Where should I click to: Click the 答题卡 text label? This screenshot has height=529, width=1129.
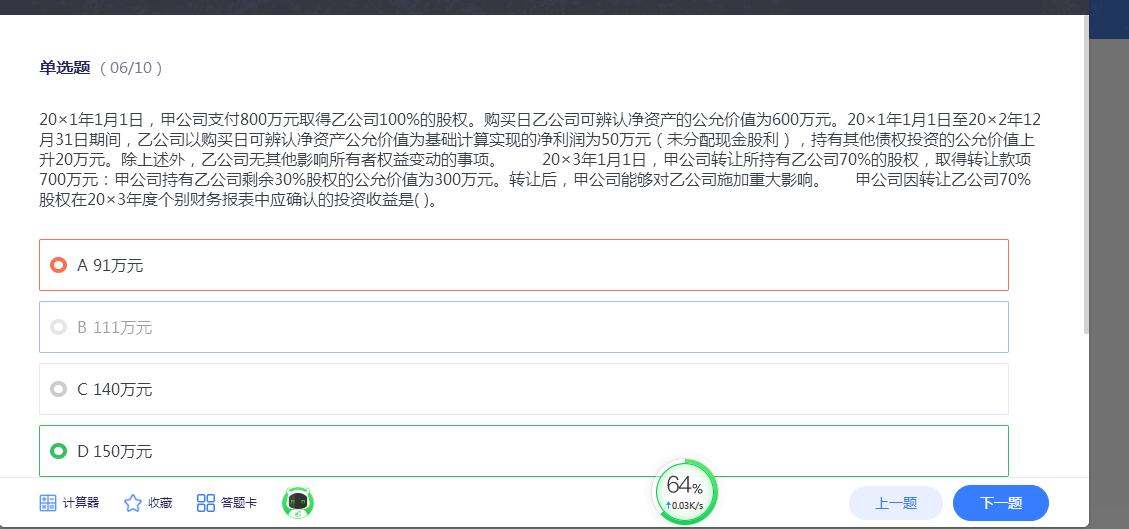pos(239,503)
